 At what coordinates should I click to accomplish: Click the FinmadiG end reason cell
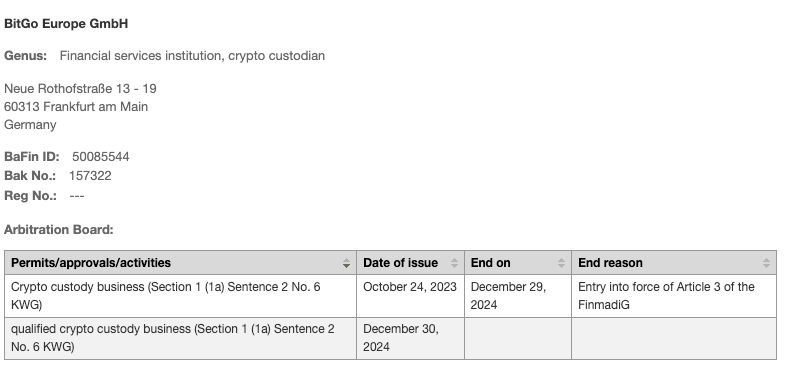point(674,296)
